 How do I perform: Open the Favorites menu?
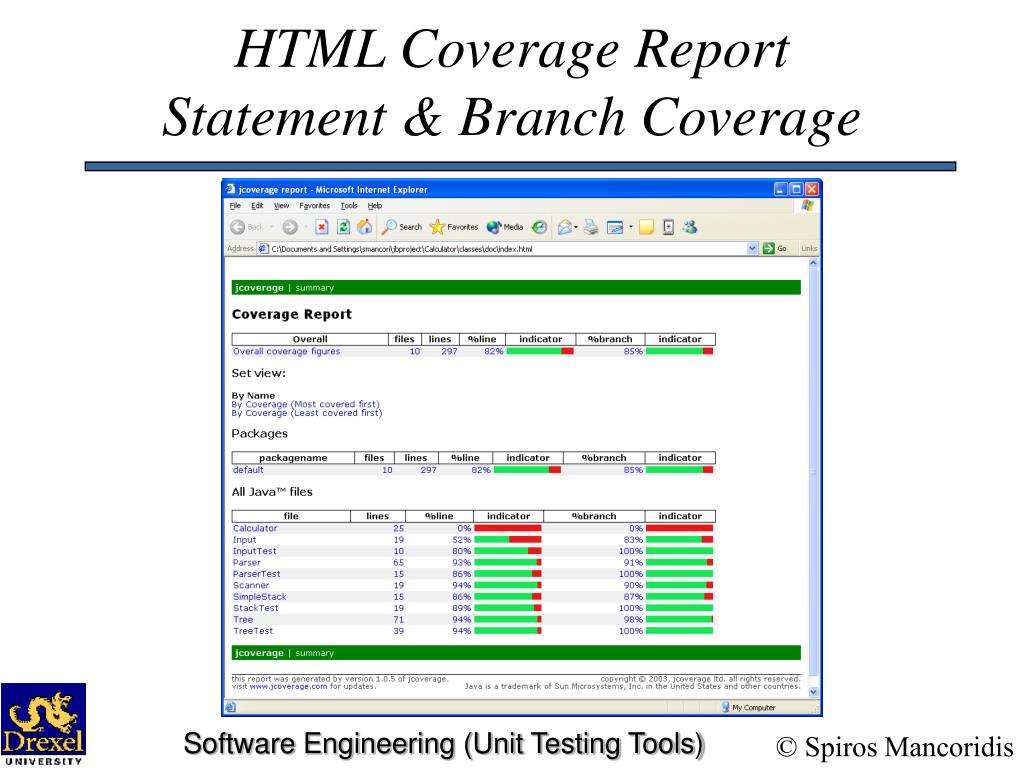coord(315,206)
